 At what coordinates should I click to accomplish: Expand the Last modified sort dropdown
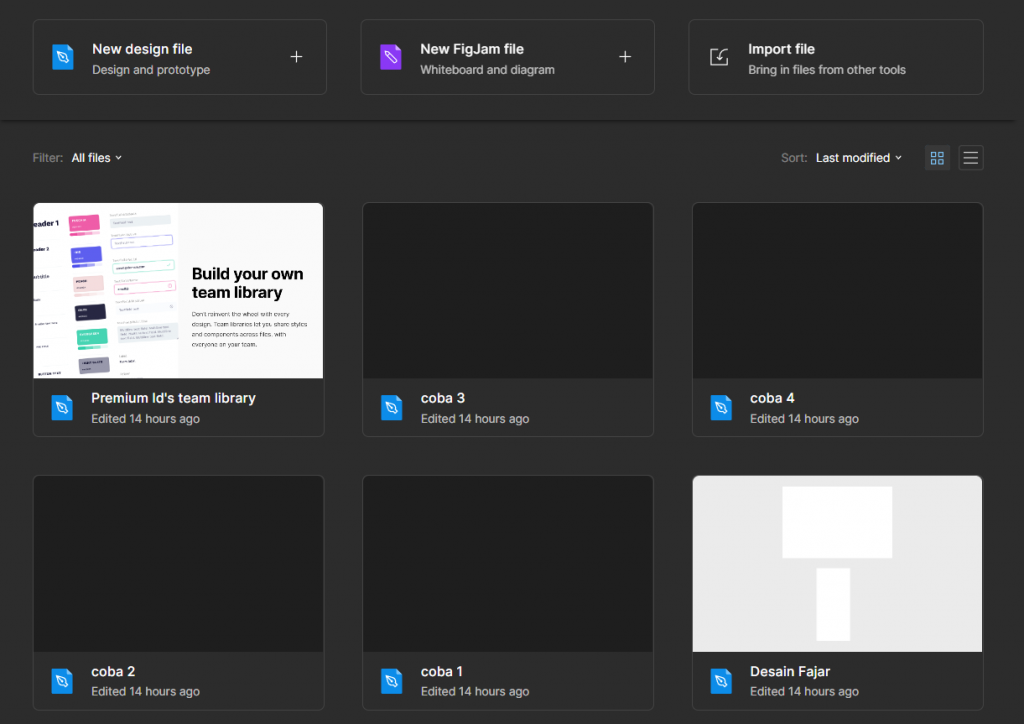[x=858, y=158]
